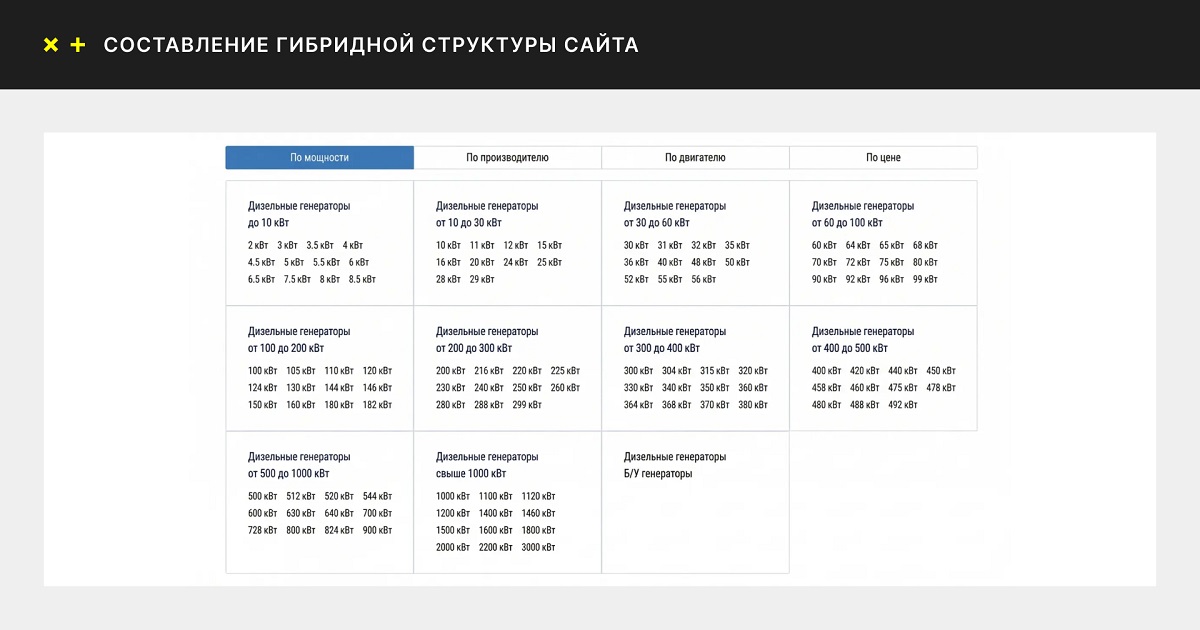Image resolution: width=1200 pixels, height=630 pixels.
Task: Click the yellow plus icon in header
Action: pos(78,45)
